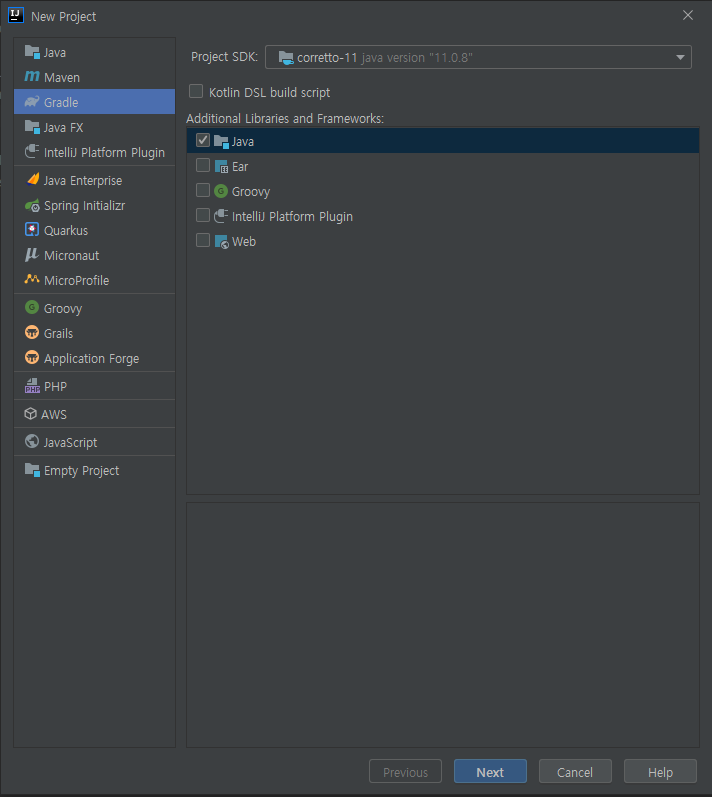
Task: Click the Java FX folder icon
Action: 32,127
